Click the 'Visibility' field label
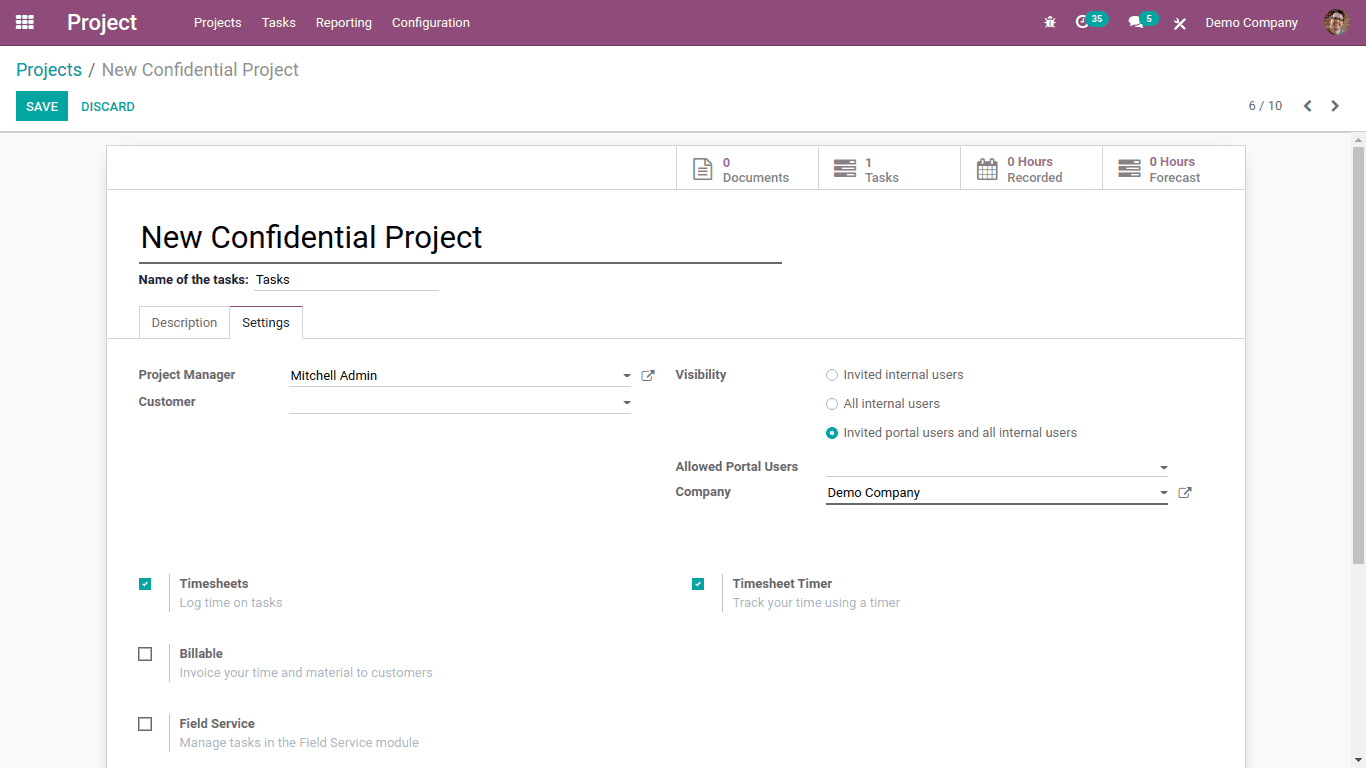This screenshot has height=768, width=1366. pyautogui.click(x=701, y=375)
